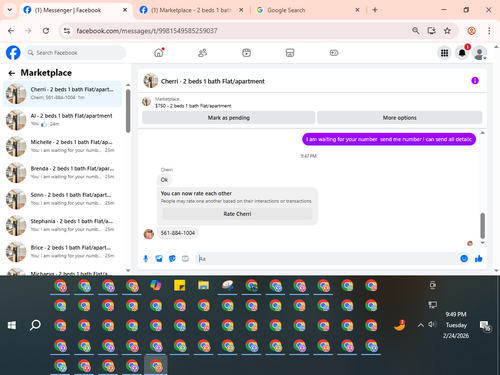Open the Sonn conversation in the list
The image size is (500, 375).
pyautogui.click(x=62, y=199)
